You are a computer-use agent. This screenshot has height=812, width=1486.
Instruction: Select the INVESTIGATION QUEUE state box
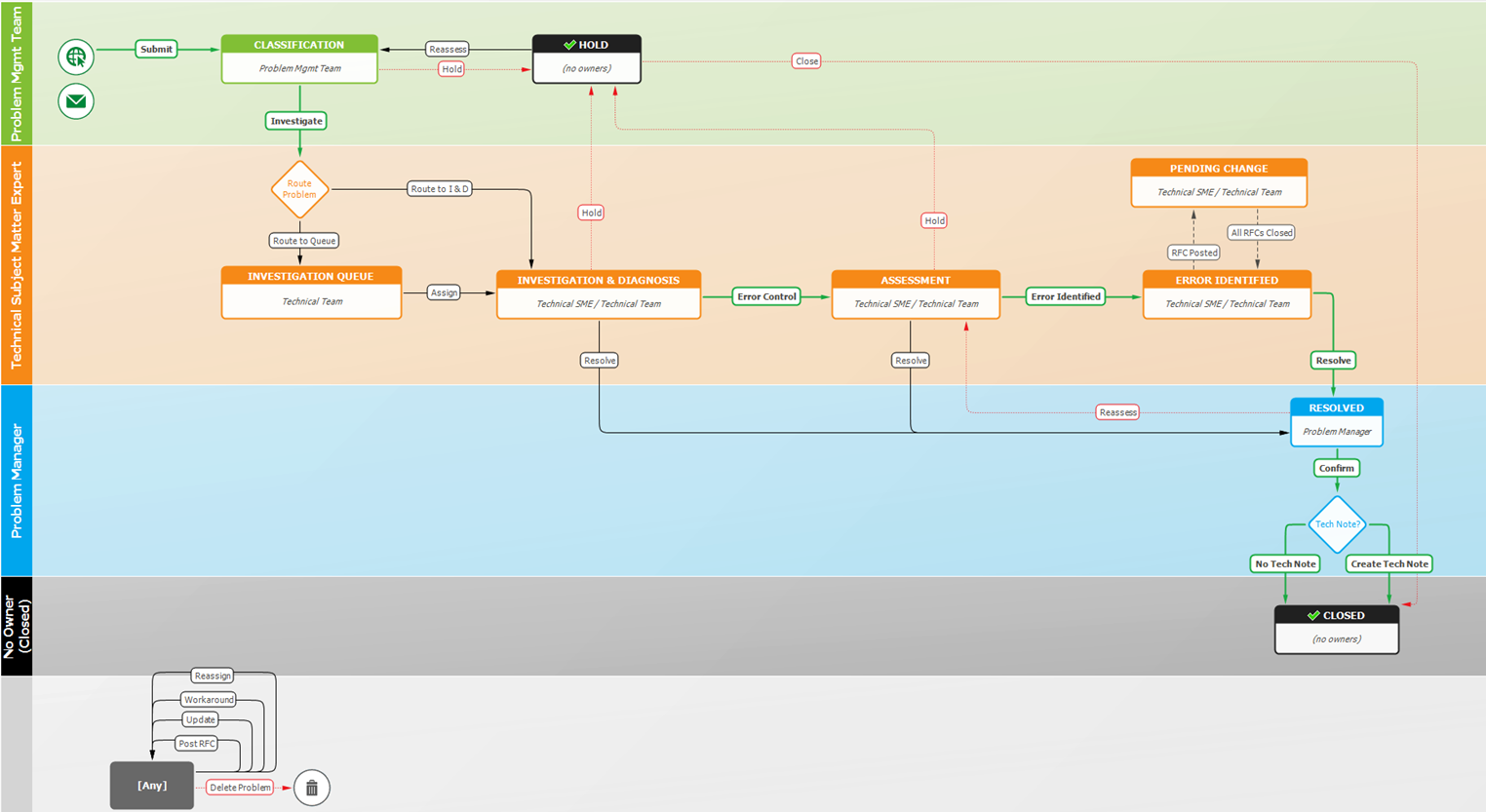click(311, 291)
